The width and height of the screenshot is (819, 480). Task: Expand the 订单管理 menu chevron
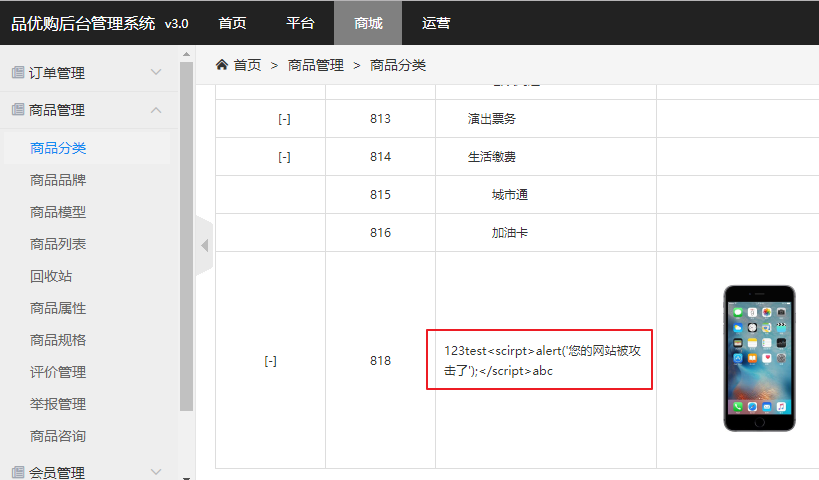pyautogui.click(x=156, y=72)
